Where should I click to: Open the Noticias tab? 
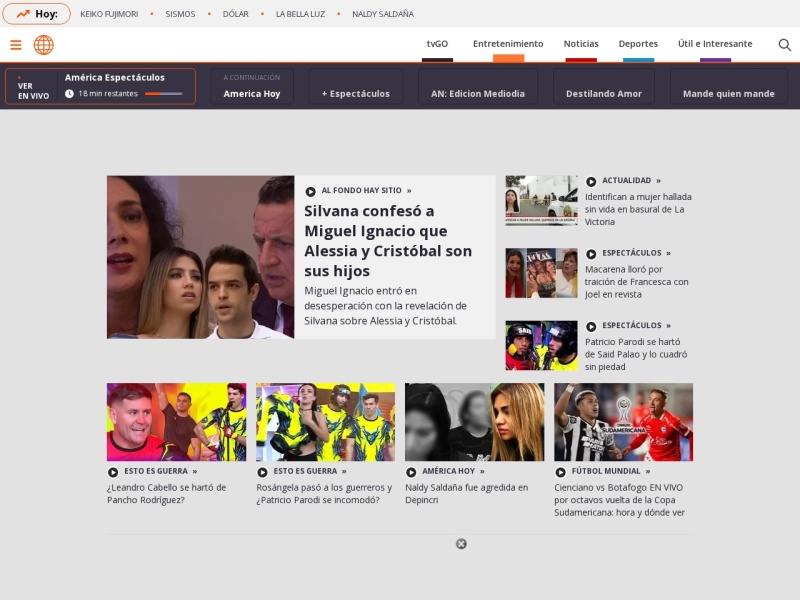[581, 44]
